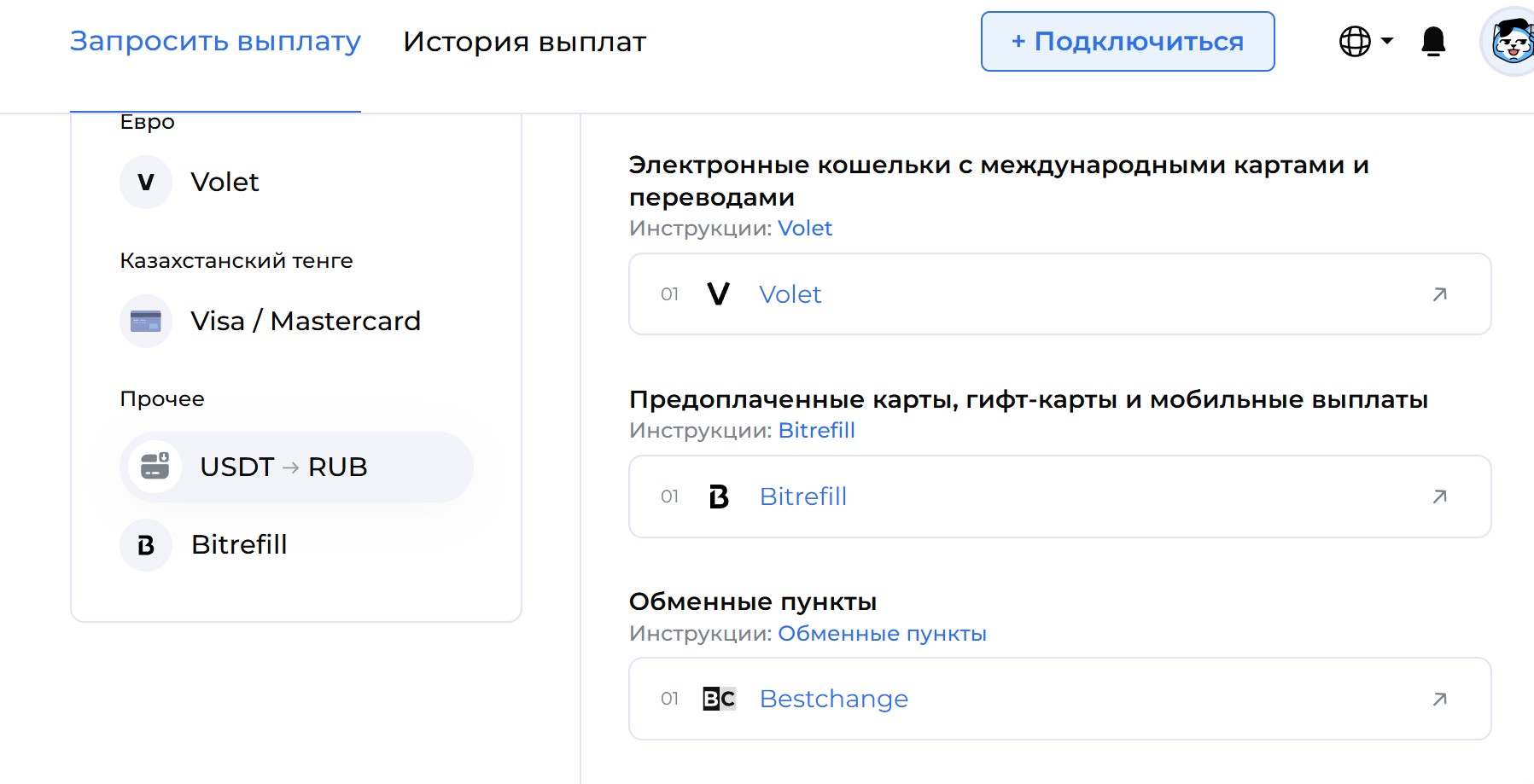The height and width of the screenshot is (784, 1534).
Task: Open Volet external link arrow
Action: (x=1440, y=294)
